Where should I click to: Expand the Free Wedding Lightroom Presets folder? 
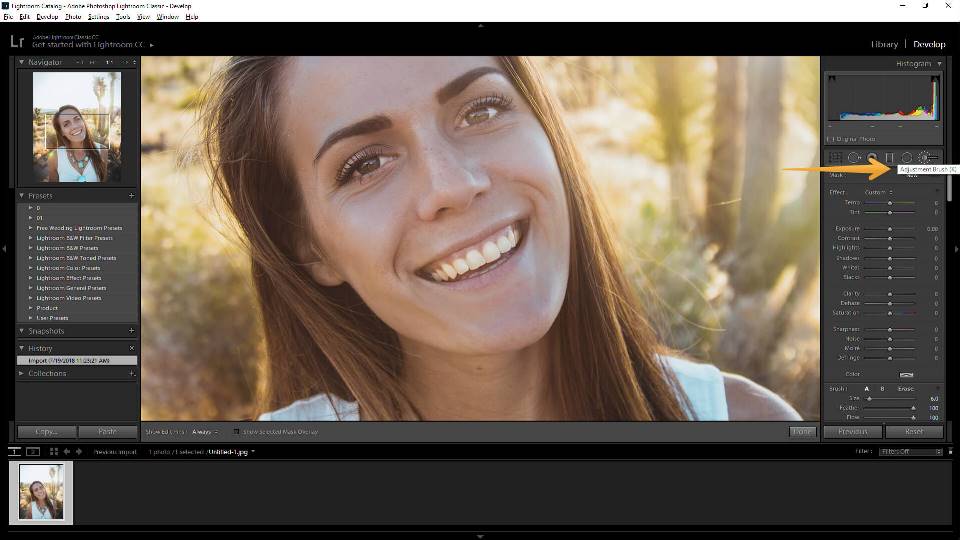[30, 228]
